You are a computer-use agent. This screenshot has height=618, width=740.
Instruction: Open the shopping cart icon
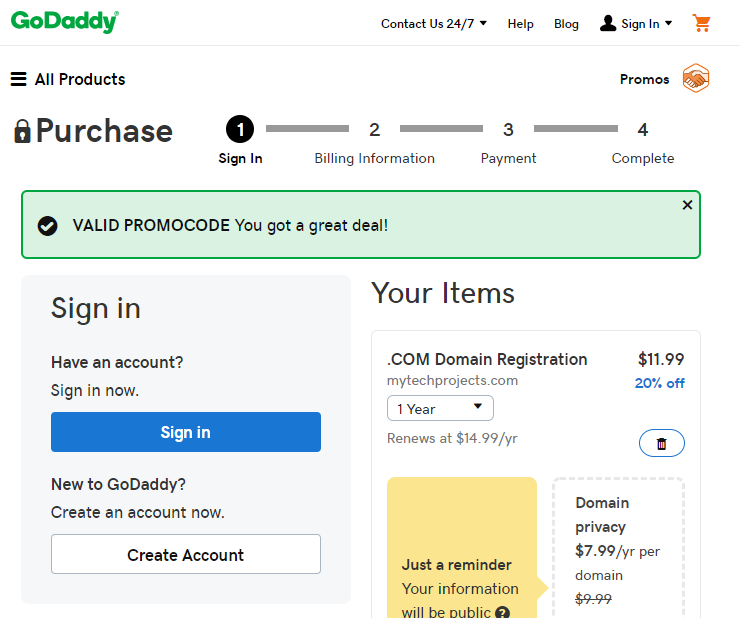(x=701, y=23)
